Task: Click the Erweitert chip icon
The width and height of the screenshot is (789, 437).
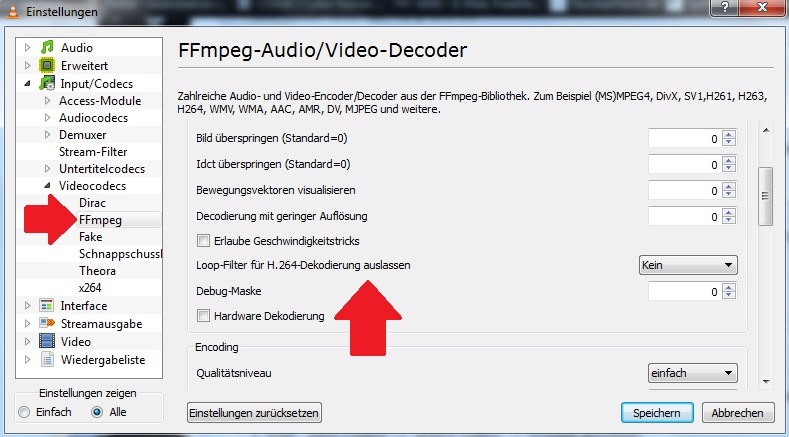Action: 47,65
